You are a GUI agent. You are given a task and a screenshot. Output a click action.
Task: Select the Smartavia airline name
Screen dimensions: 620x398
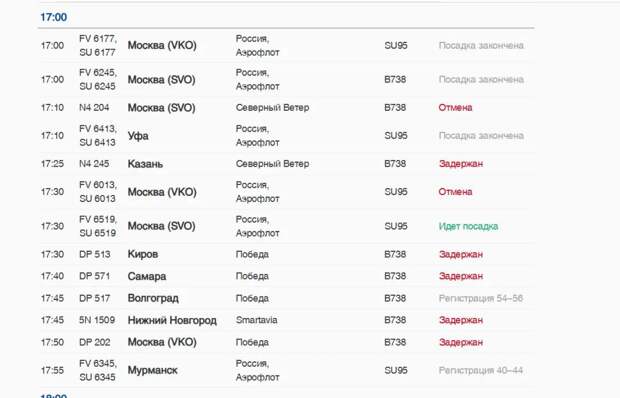click(256, 320)
